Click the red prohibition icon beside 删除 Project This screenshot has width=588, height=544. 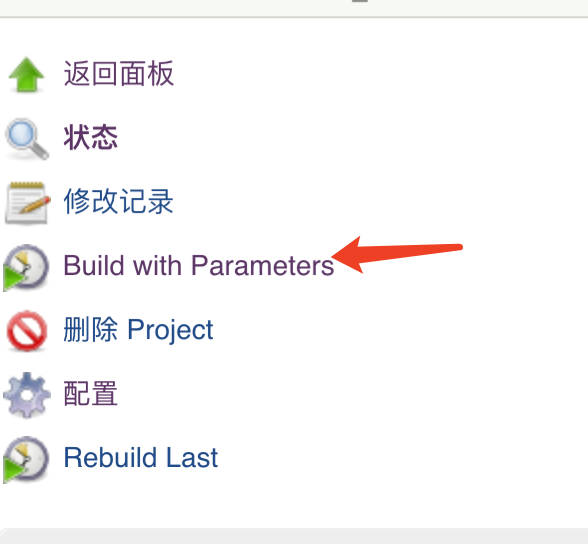coord(26,331)
